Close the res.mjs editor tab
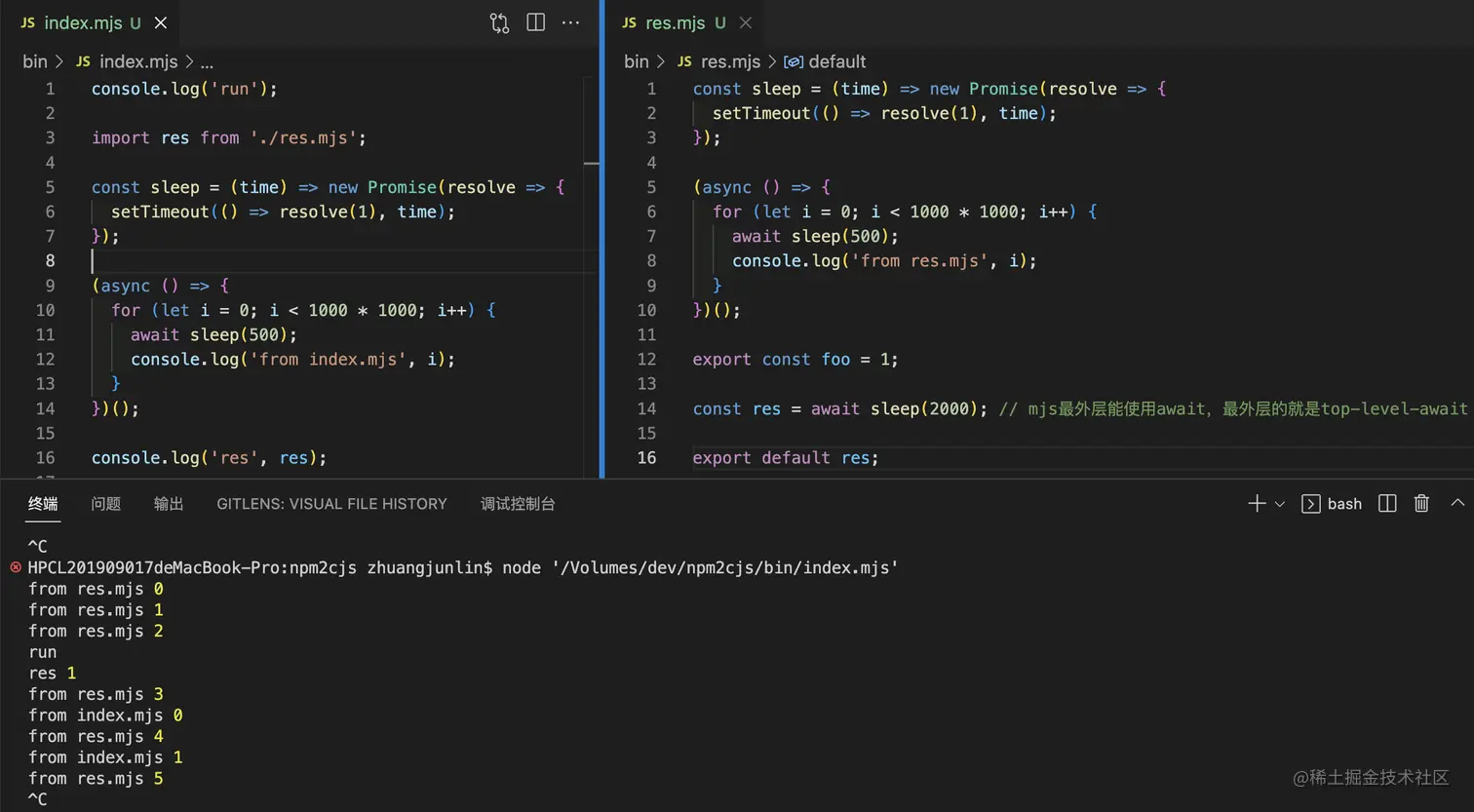 pos(746,22)
